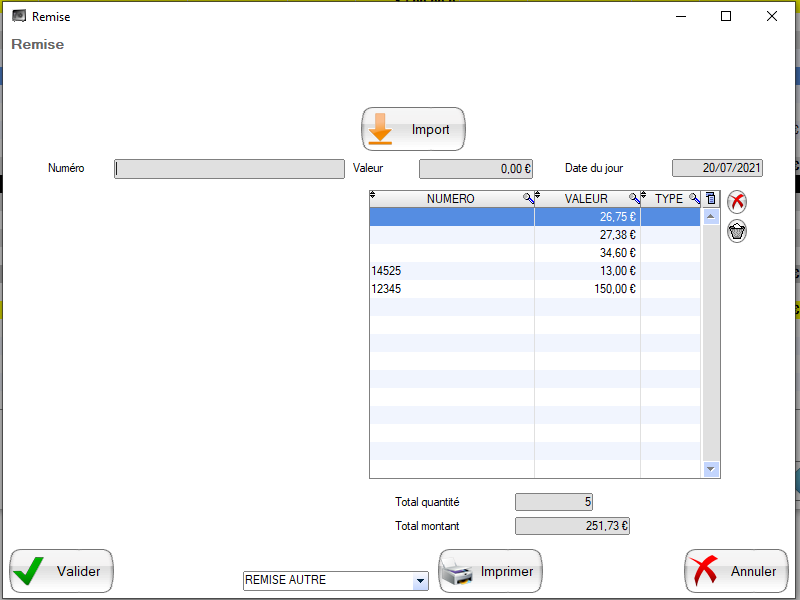Viewport: 800px width, 600px height.
Task: Click the red X delete-row icon
Action: 737,201
